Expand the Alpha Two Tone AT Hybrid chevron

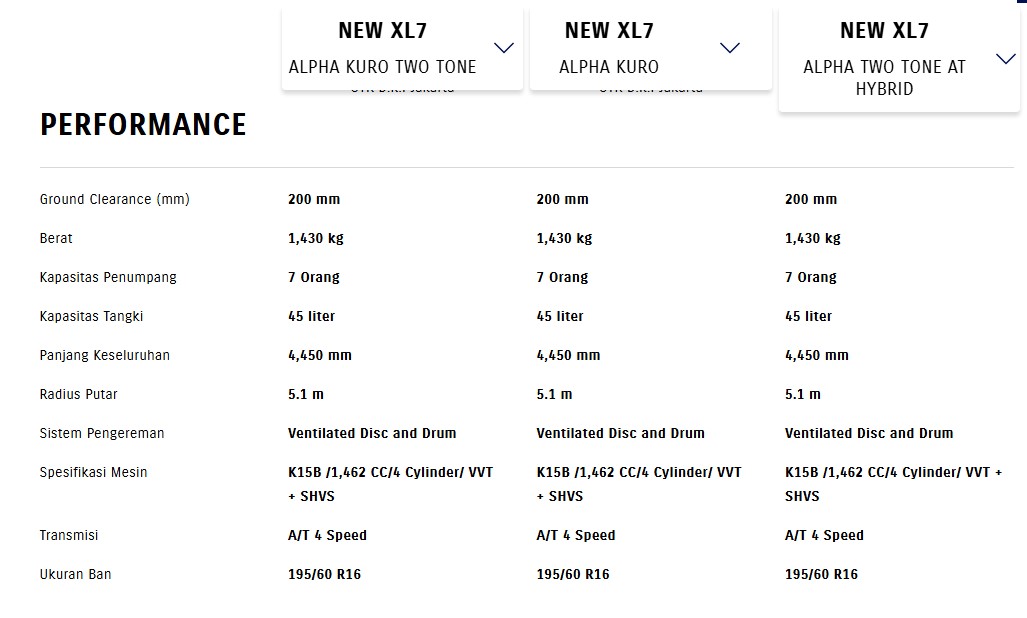[x=1006, y=59]
